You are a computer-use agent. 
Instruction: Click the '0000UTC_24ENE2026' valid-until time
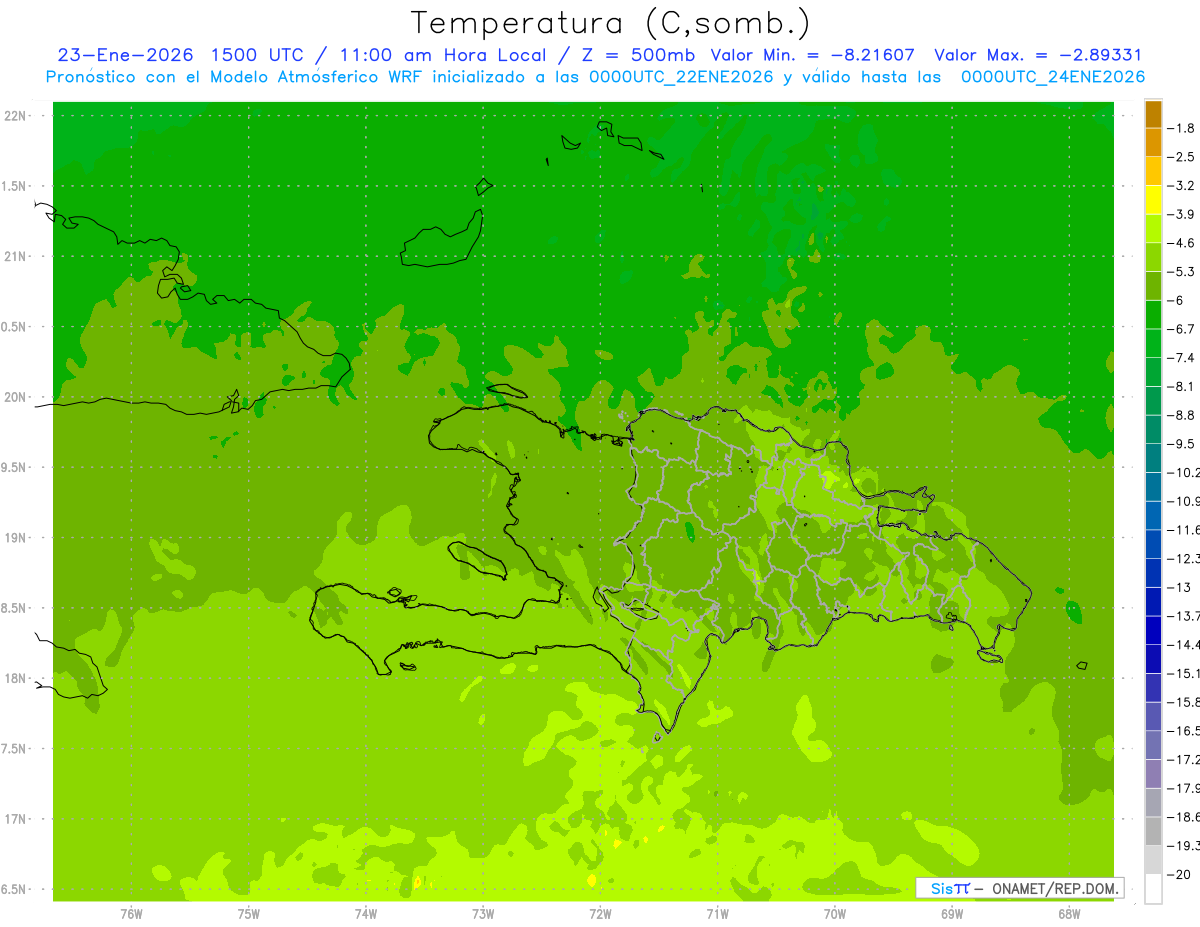[1052, 77]
